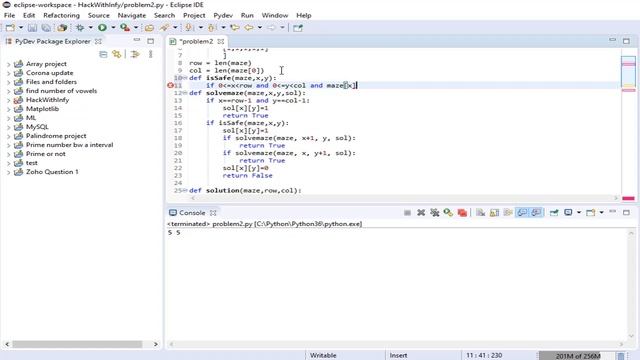Toggle Scroll Lock in Console toolbar
This screenshot has width=640, height=360.
(x=494, y=213)
